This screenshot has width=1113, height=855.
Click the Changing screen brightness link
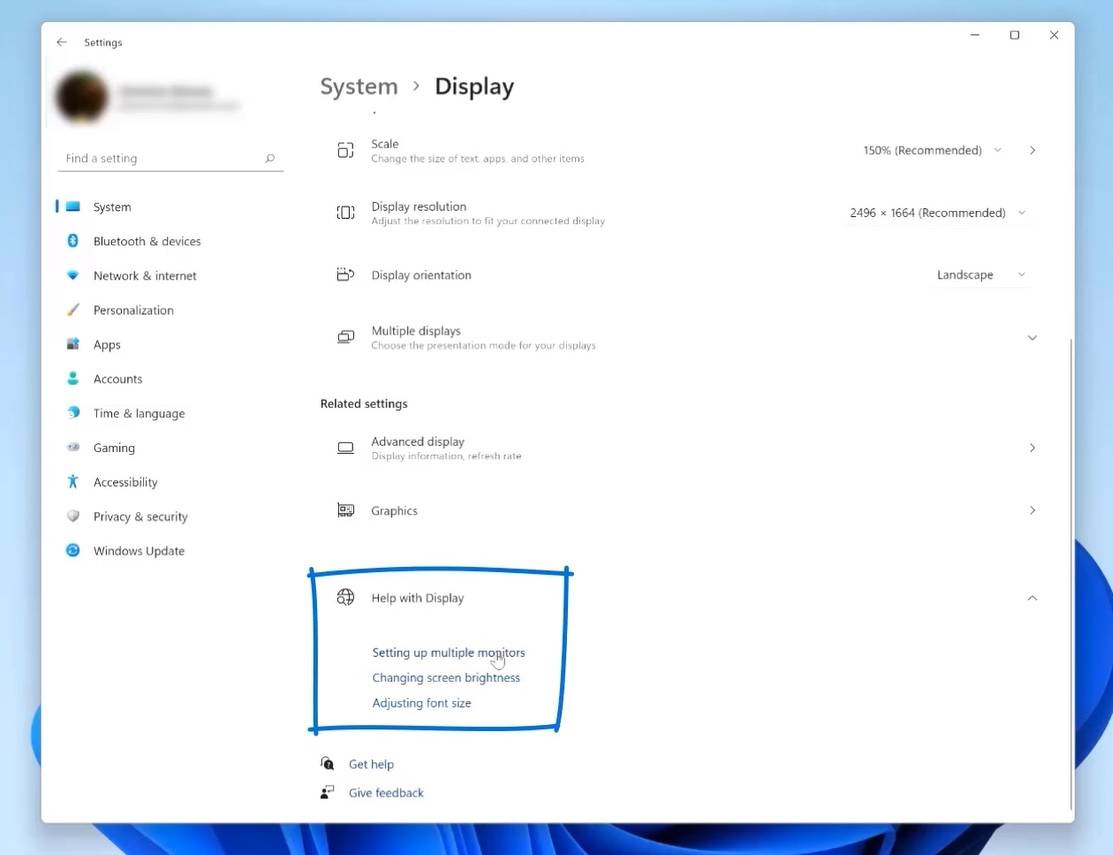click(x=446, y=677)
